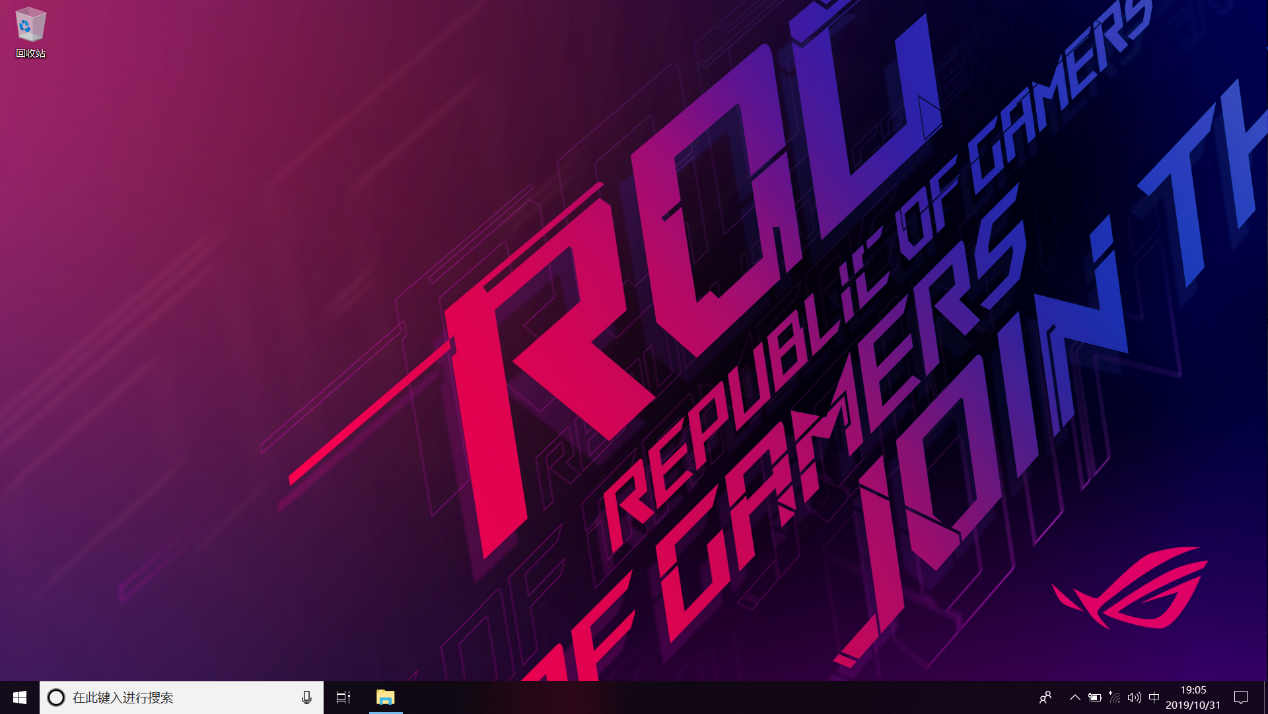This screenshot has width=1268, height=714.
Task: Click the Cortana circle icon
Action: (56, 697)
